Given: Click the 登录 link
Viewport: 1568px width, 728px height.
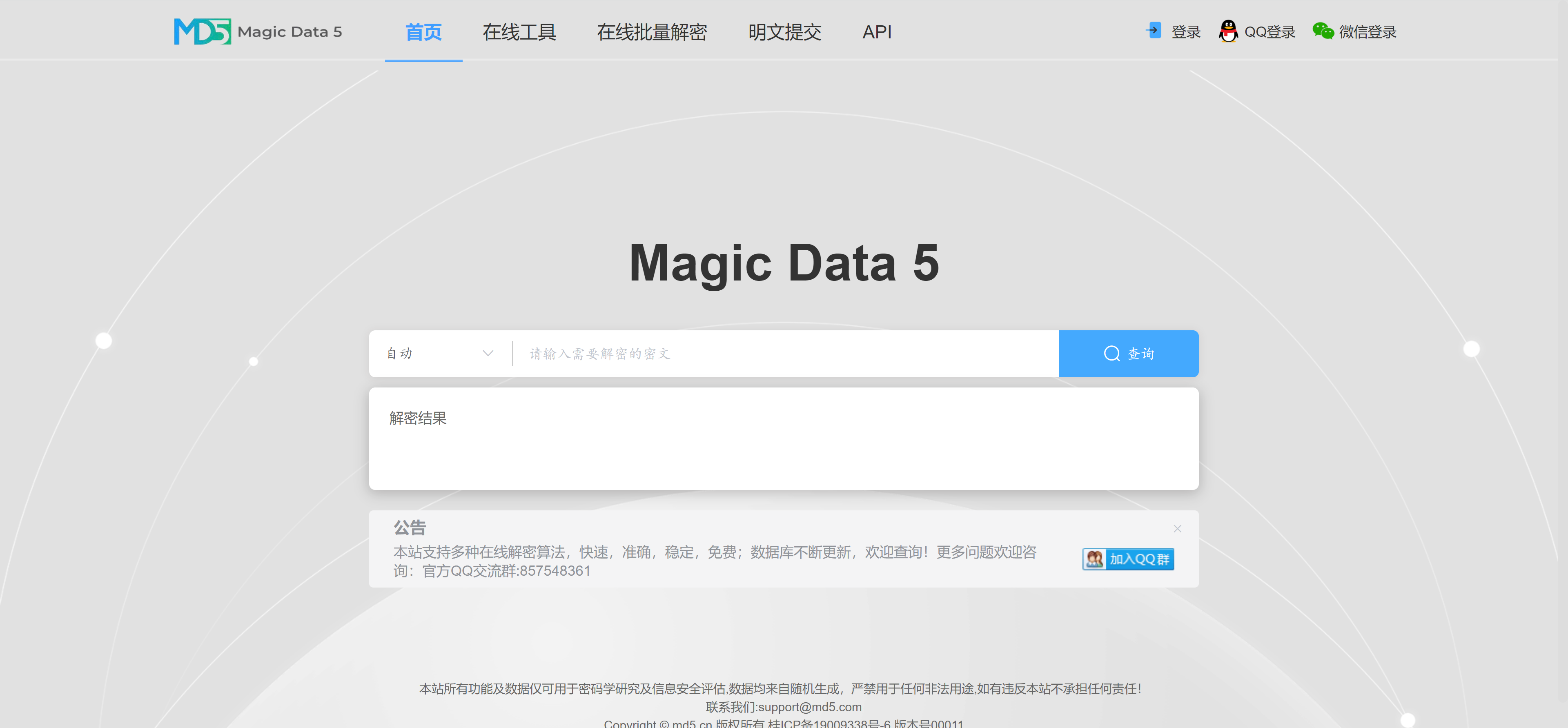Looking at the screenshot, I should tap(1185, 32).
